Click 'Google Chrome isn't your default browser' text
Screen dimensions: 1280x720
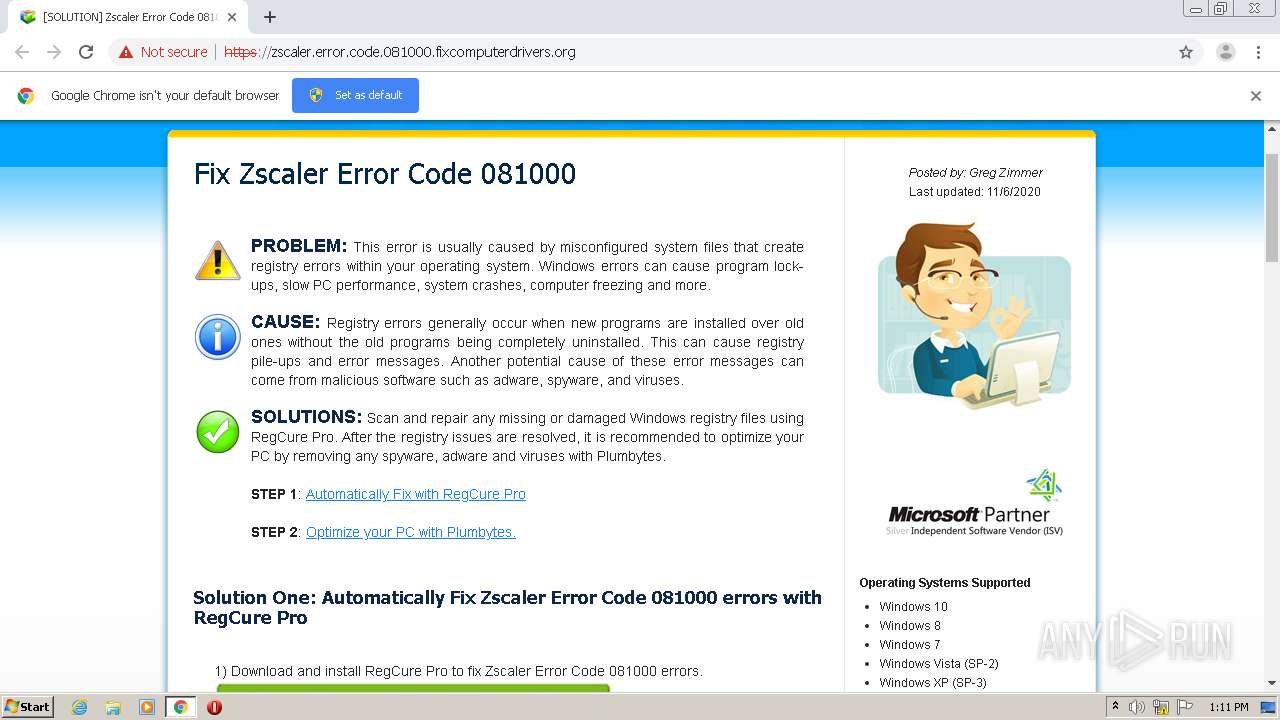click(x=165, y=96)
